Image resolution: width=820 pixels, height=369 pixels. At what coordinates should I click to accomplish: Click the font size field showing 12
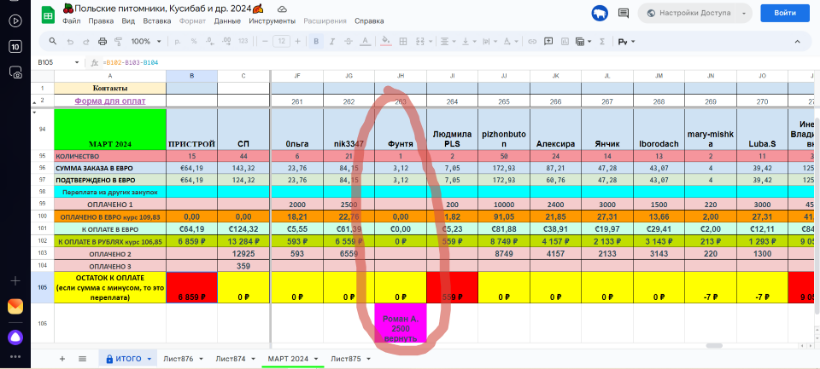coord(281,41)
